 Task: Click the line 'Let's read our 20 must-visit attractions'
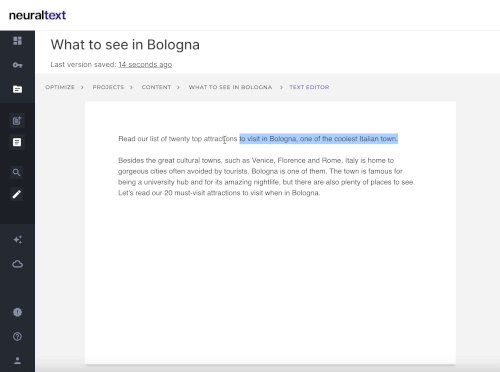point(219,193)
